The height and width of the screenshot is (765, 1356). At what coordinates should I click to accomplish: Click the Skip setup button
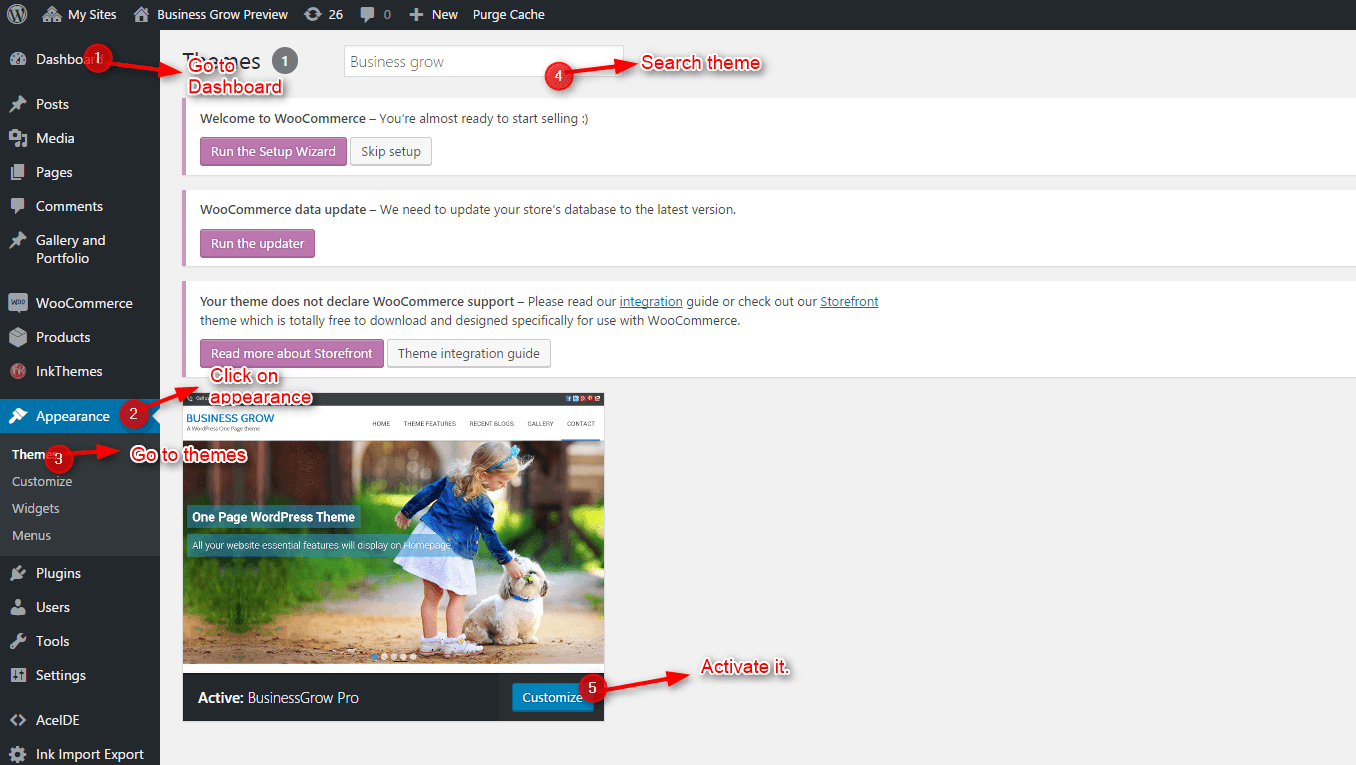point(391,152)
